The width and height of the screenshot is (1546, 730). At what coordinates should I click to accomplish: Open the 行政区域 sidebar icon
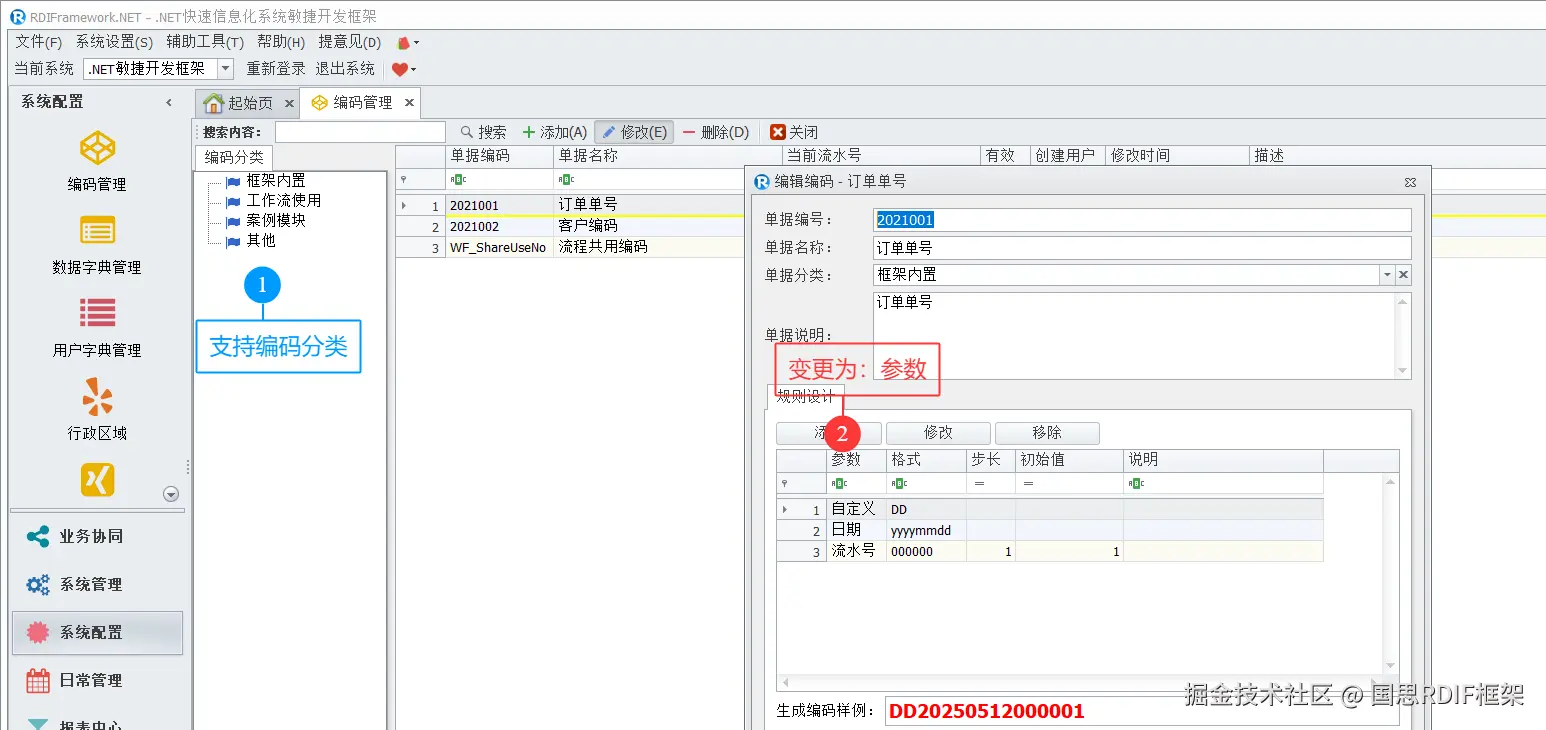pyautogui.click(x=97, y=397)
